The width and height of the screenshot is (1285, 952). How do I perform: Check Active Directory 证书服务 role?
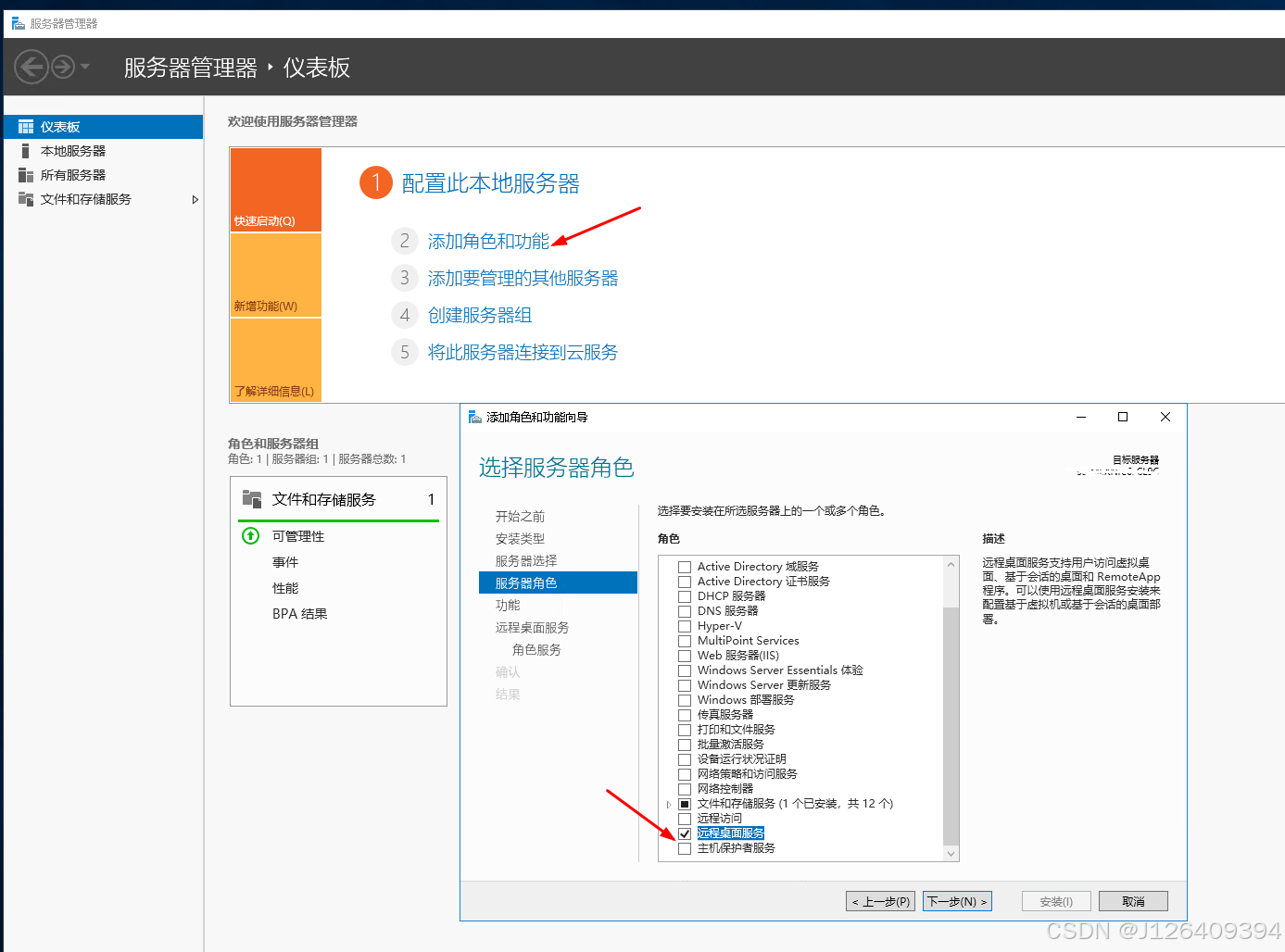coord(685,582)
